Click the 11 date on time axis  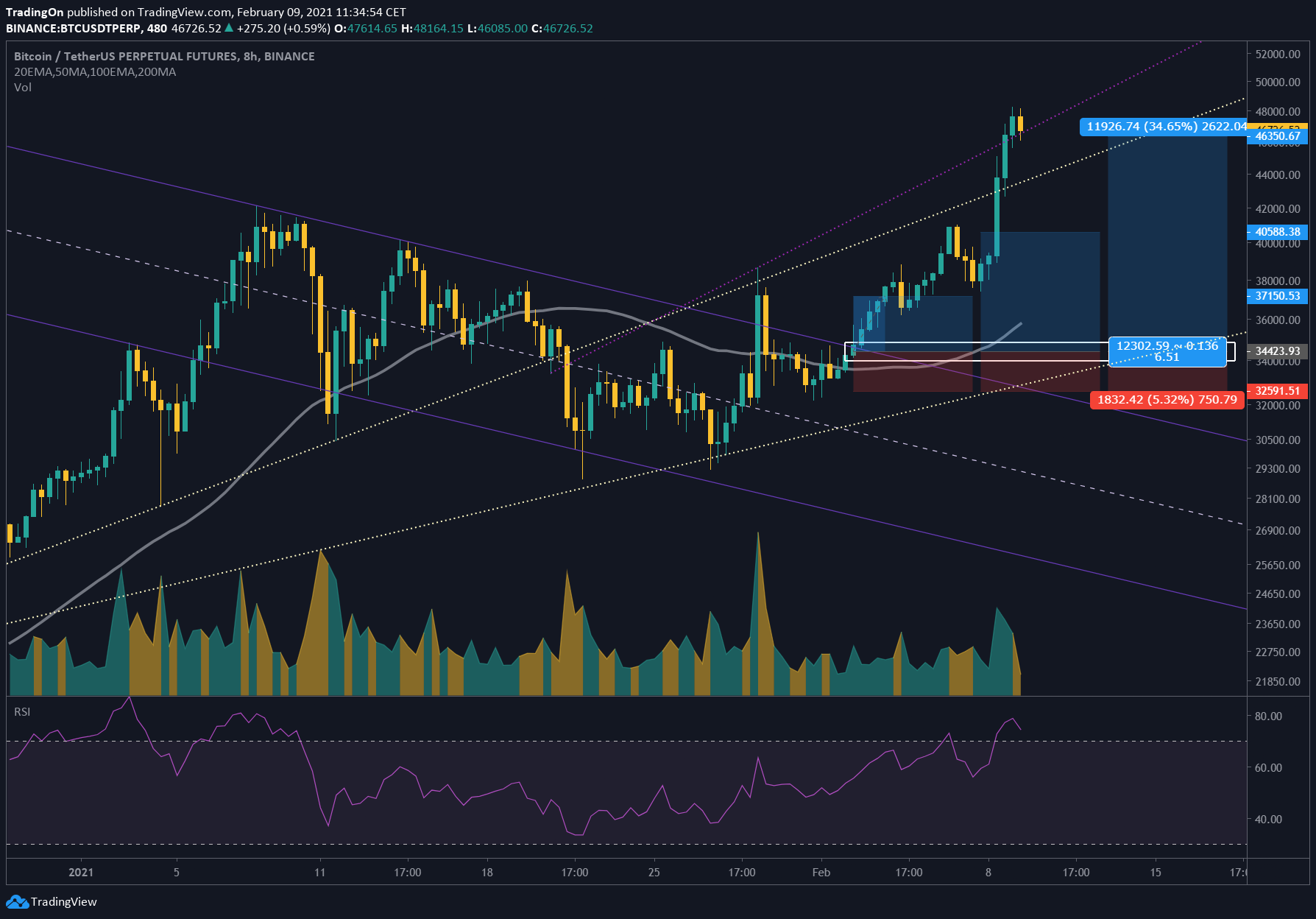coord(319,873)
